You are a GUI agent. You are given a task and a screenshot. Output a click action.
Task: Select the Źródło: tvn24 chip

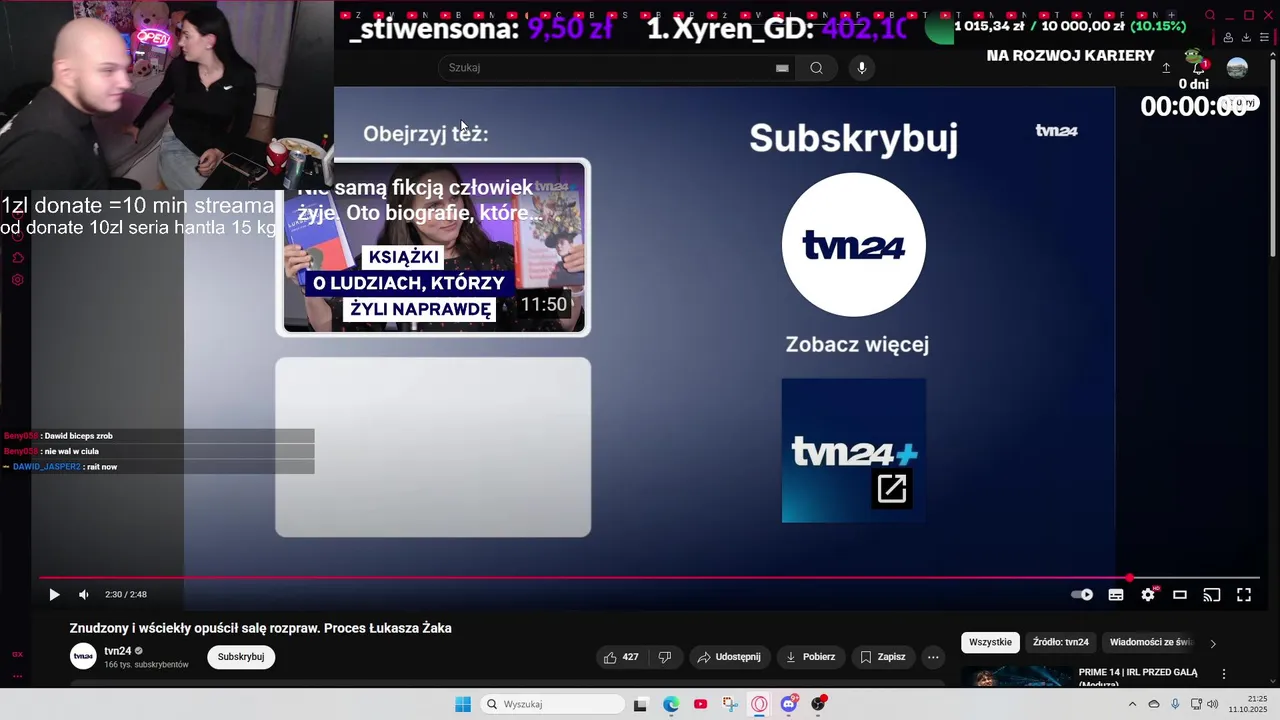(x=1061, y=642)
